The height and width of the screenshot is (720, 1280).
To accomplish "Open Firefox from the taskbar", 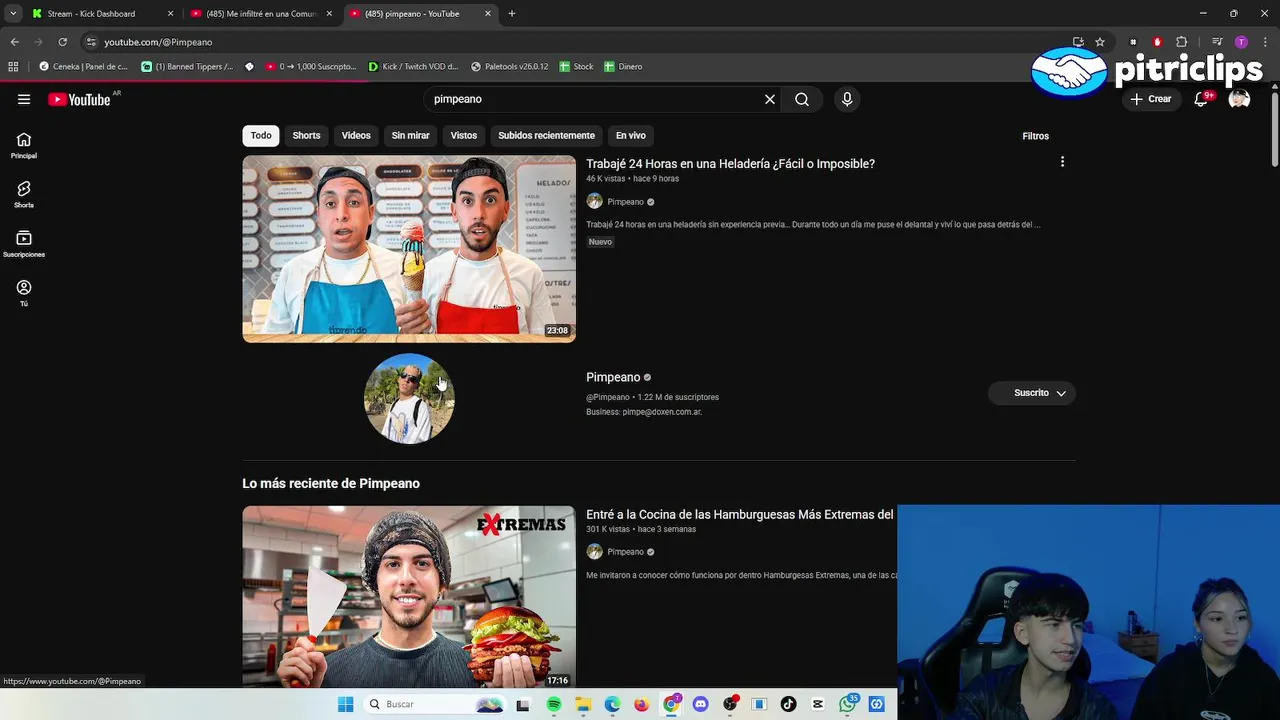I will click(x=641, y=704).
